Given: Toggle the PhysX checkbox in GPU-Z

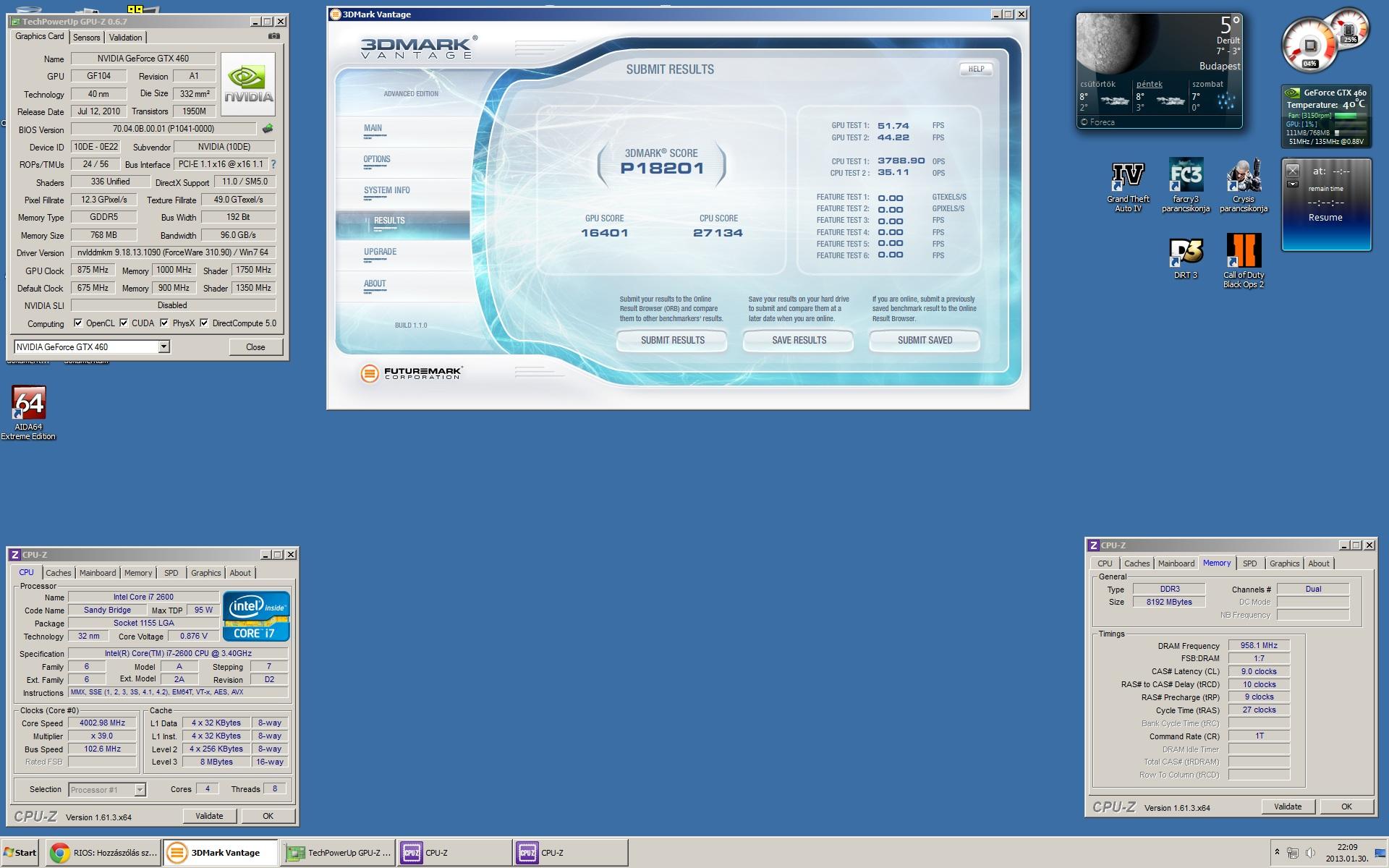Looking at the screenshot, I should (x=164, y=323).
